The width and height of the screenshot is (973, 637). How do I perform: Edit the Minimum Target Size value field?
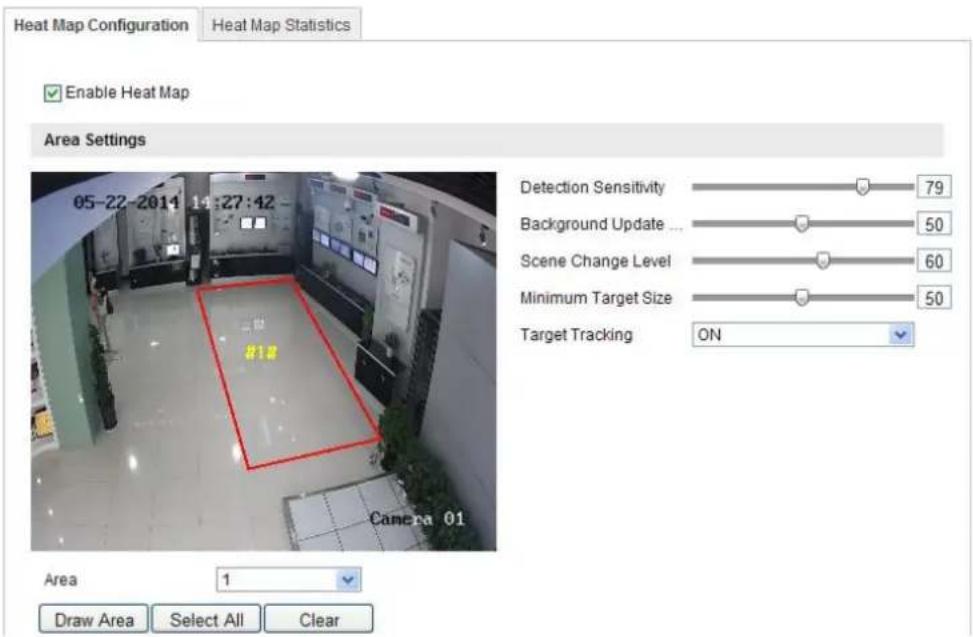[x=934, y=298]
